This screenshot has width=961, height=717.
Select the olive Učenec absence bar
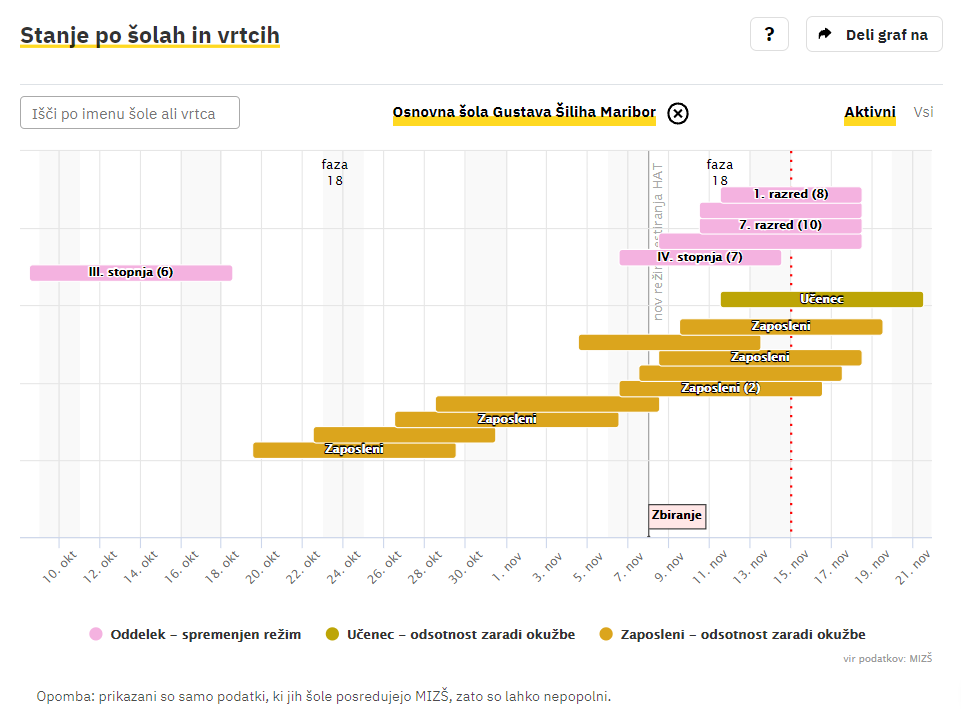pyautogui.click(x=821, y=299)
